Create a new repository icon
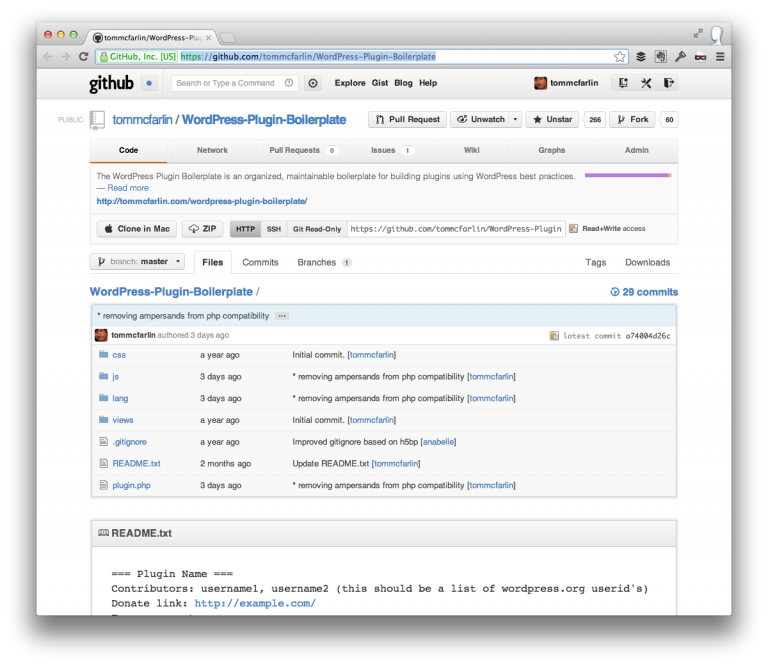 pyautogui.click(x=623, y=83)
